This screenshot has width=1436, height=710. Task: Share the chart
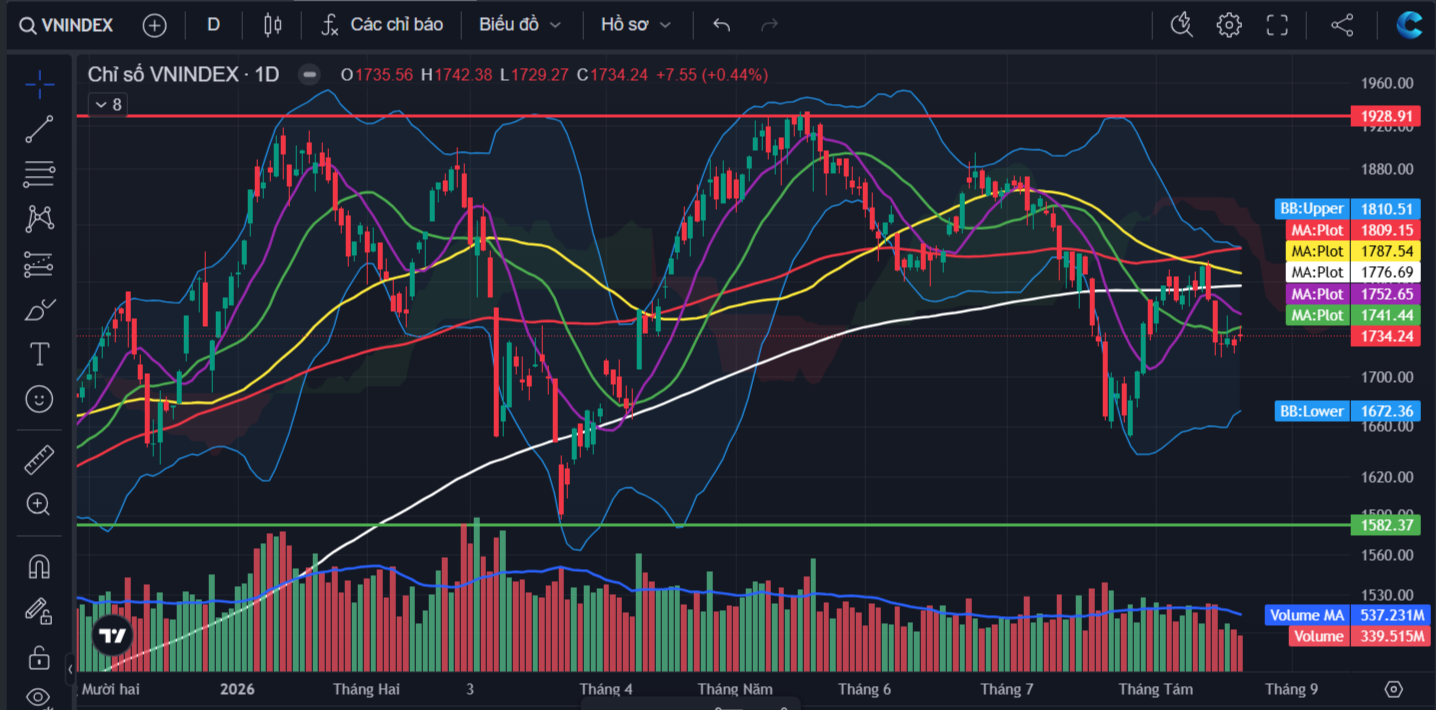click(1342, 25)
